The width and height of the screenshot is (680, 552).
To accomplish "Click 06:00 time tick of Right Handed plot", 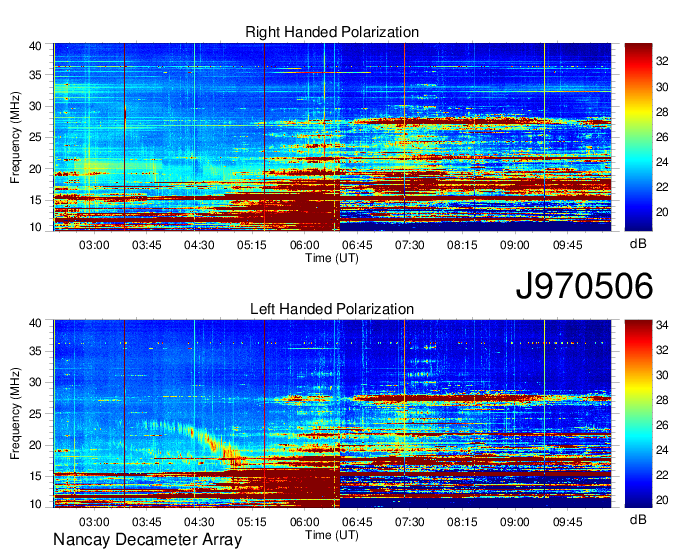I will (x=304, y=245).
